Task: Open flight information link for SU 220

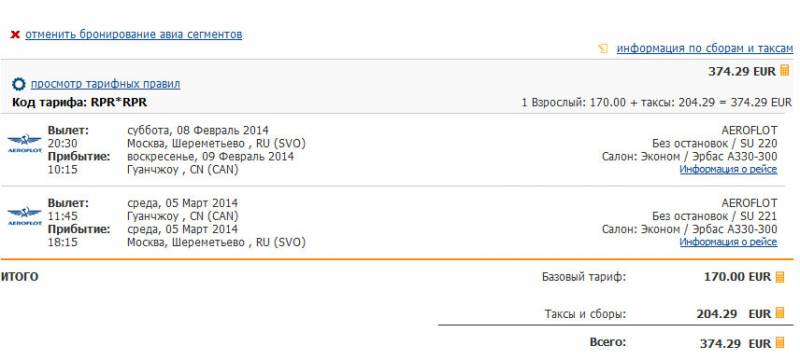Action: point(729,169)
